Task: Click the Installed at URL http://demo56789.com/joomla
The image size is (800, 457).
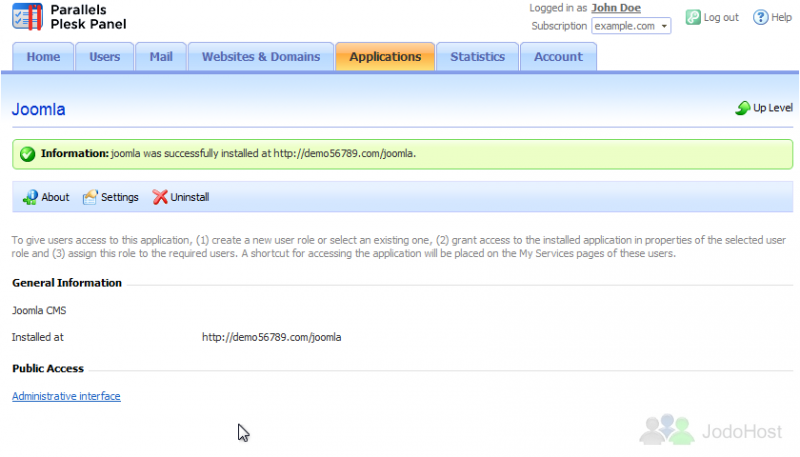Action: click(271, 338)
